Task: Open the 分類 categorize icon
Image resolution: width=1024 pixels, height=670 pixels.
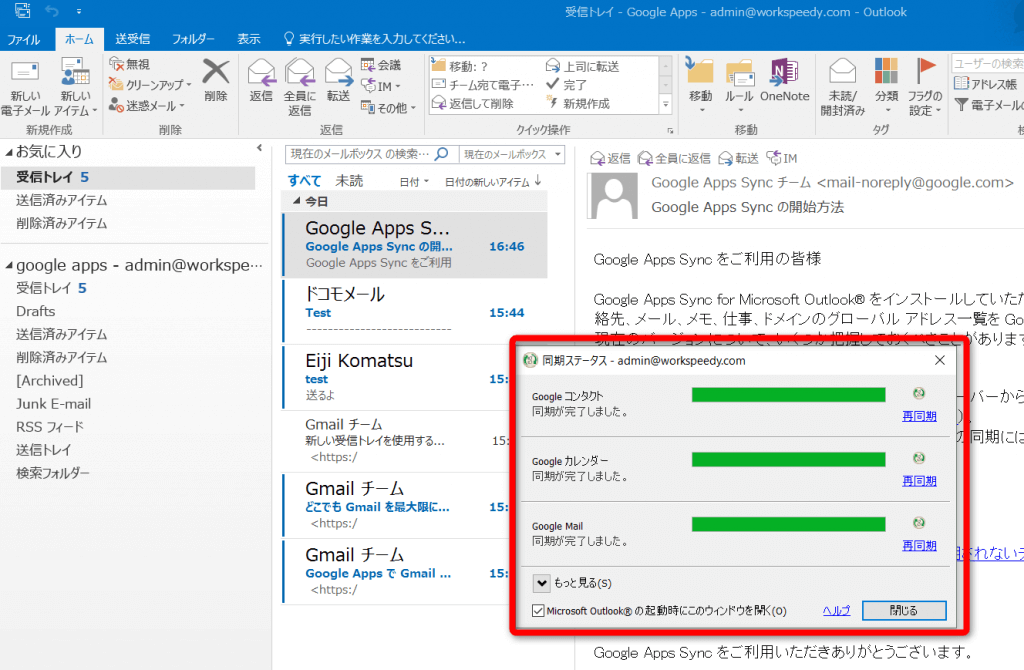Action: point(886,71)
